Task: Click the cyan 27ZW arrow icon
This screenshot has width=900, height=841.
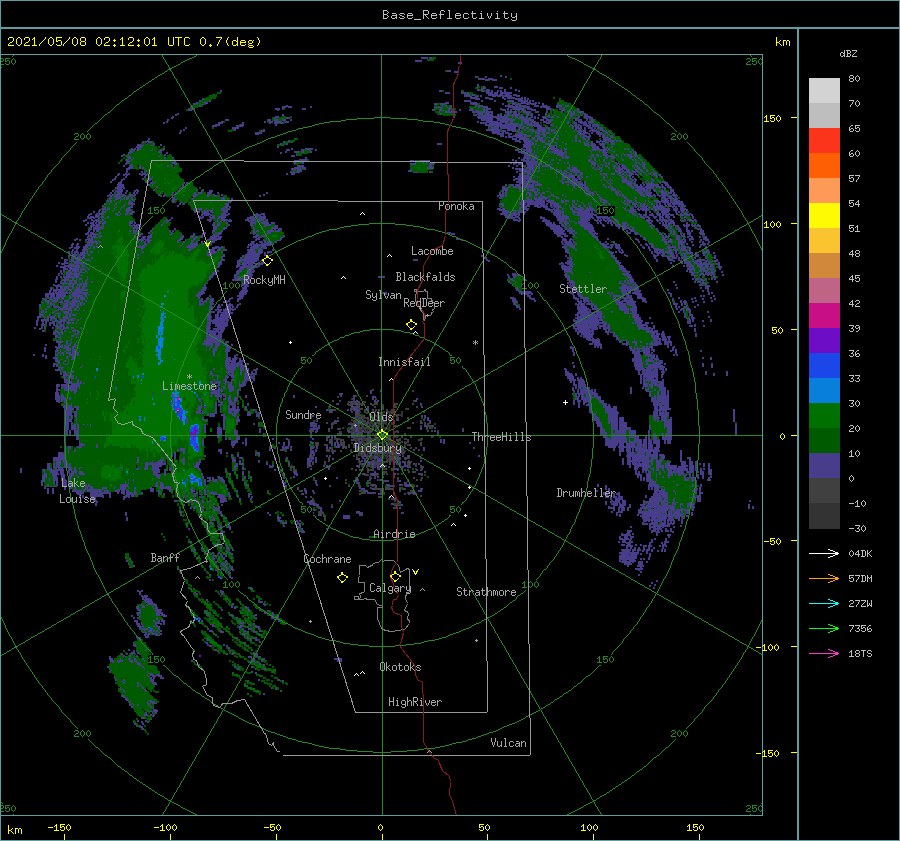Action: 824,603
